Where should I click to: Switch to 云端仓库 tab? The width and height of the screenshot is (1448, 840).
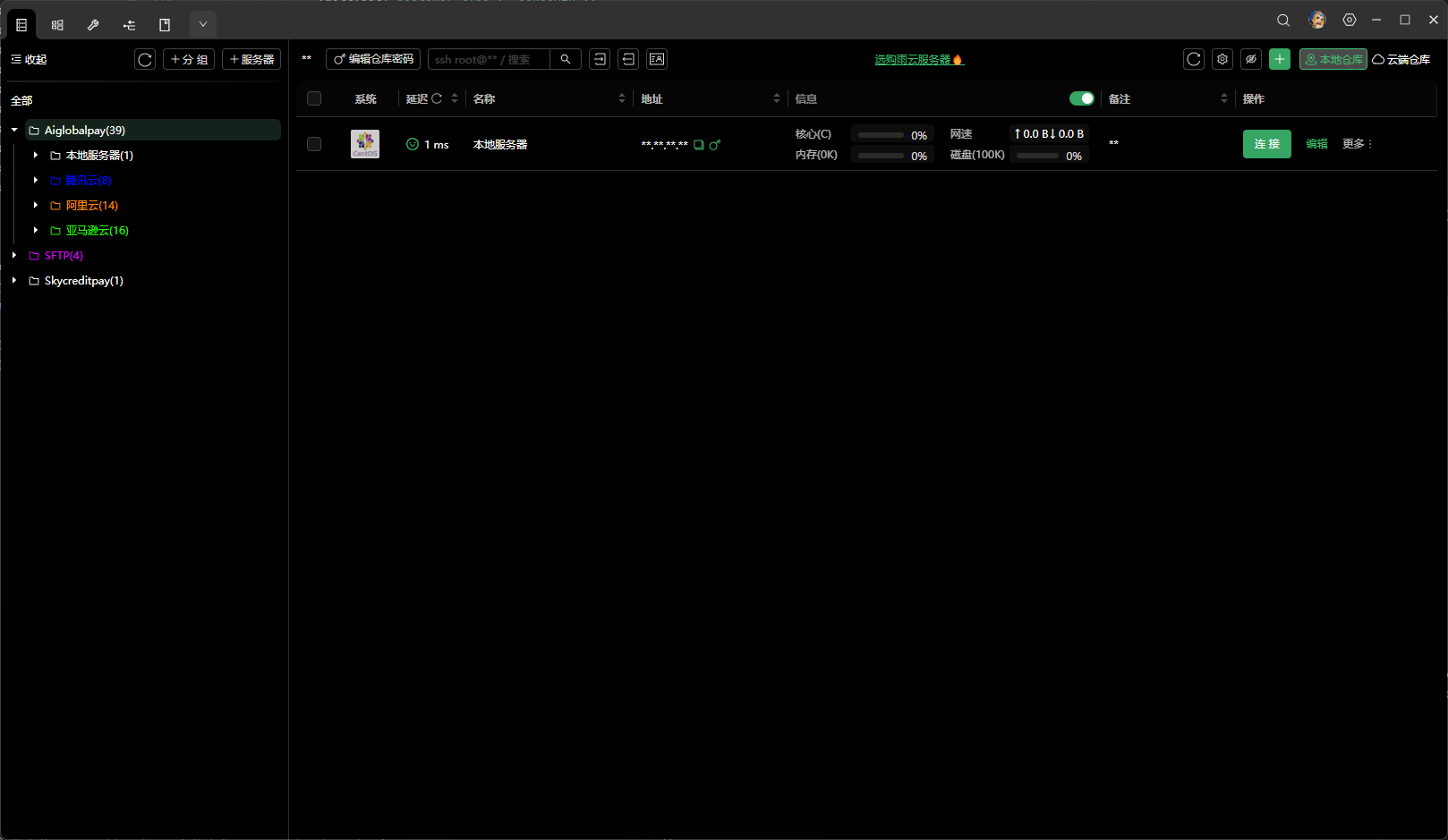point(1401,59)
